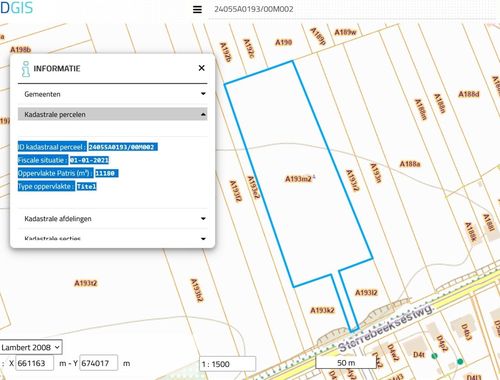Screen dimensions: 500x380
Task: Click parcel label A188d on map
Action: [469, 94]
